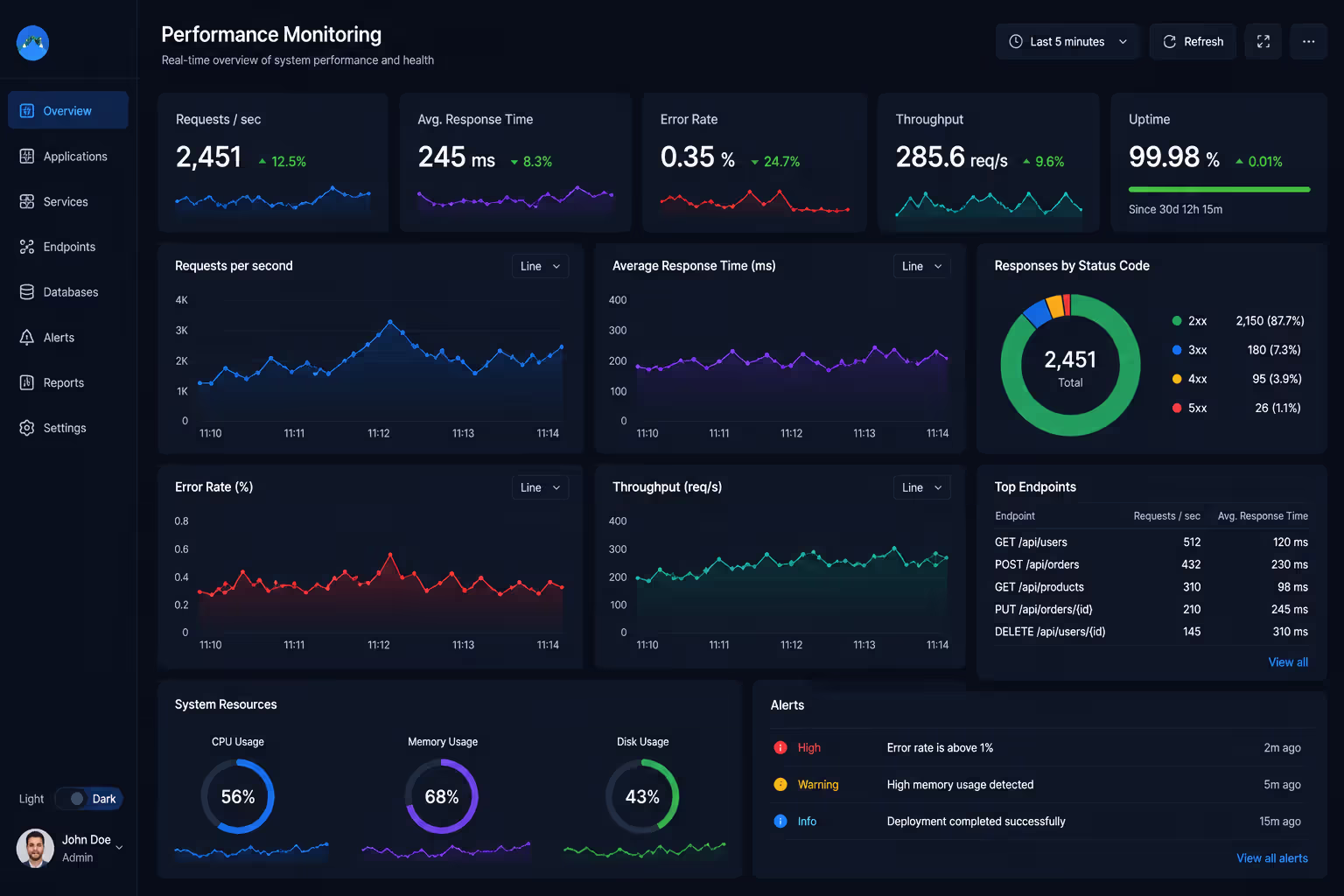Open the Error rate is above 1% alert
Screen dimensions: 1344x896
coord(1038,748)
